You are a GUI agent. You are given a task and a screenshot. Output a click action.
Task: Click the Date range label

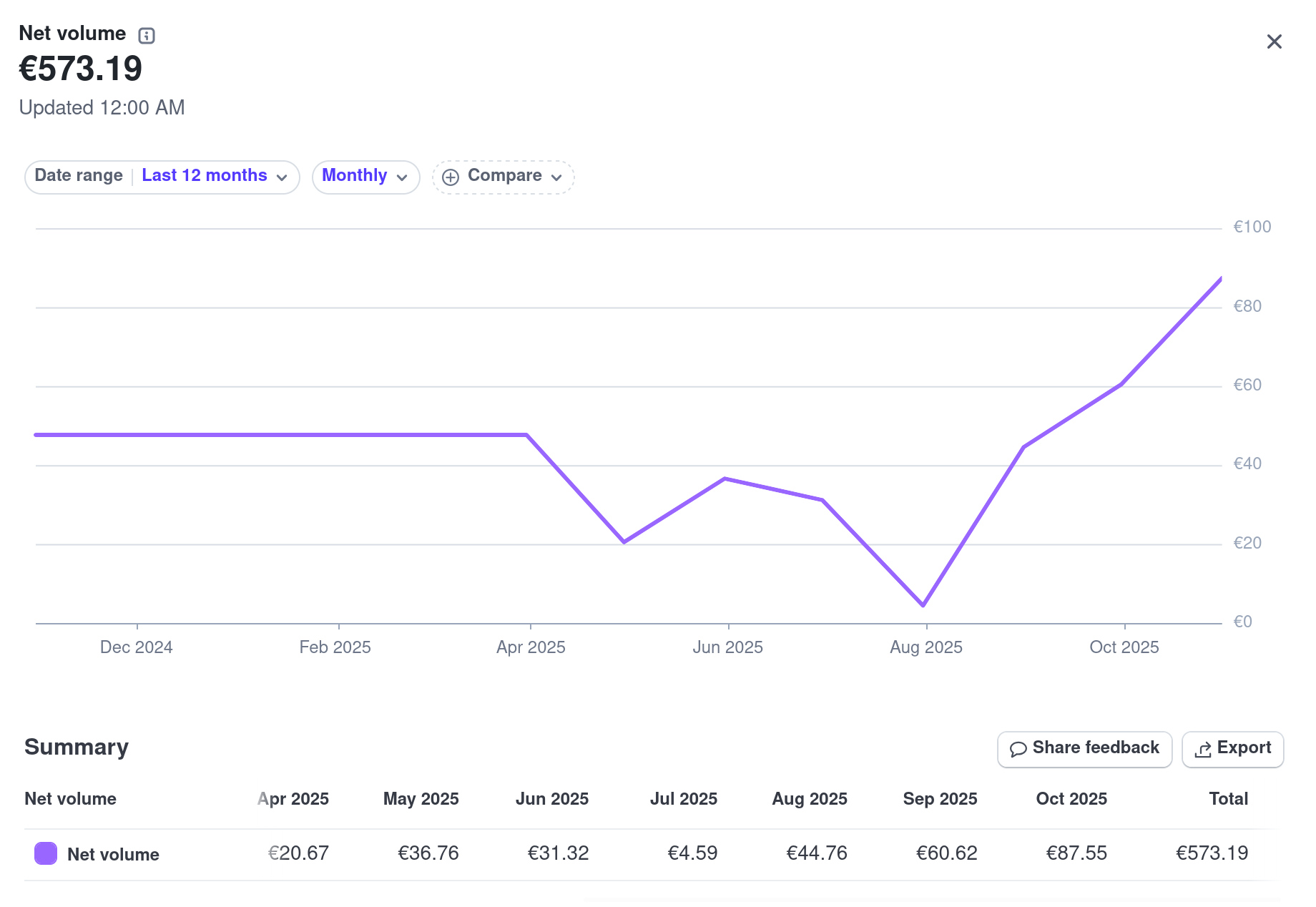[x=79, y=176]
